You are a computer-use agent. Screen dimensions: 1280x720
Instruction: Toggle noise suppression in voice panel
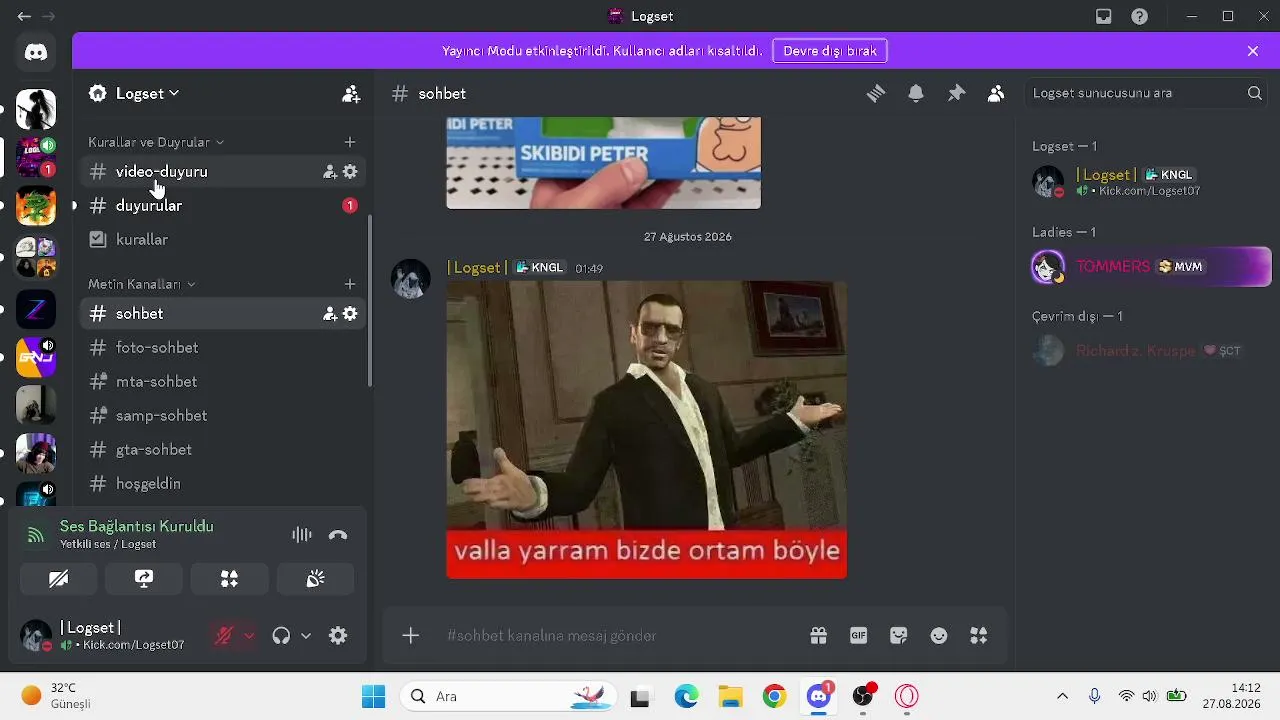coord(302,535)
